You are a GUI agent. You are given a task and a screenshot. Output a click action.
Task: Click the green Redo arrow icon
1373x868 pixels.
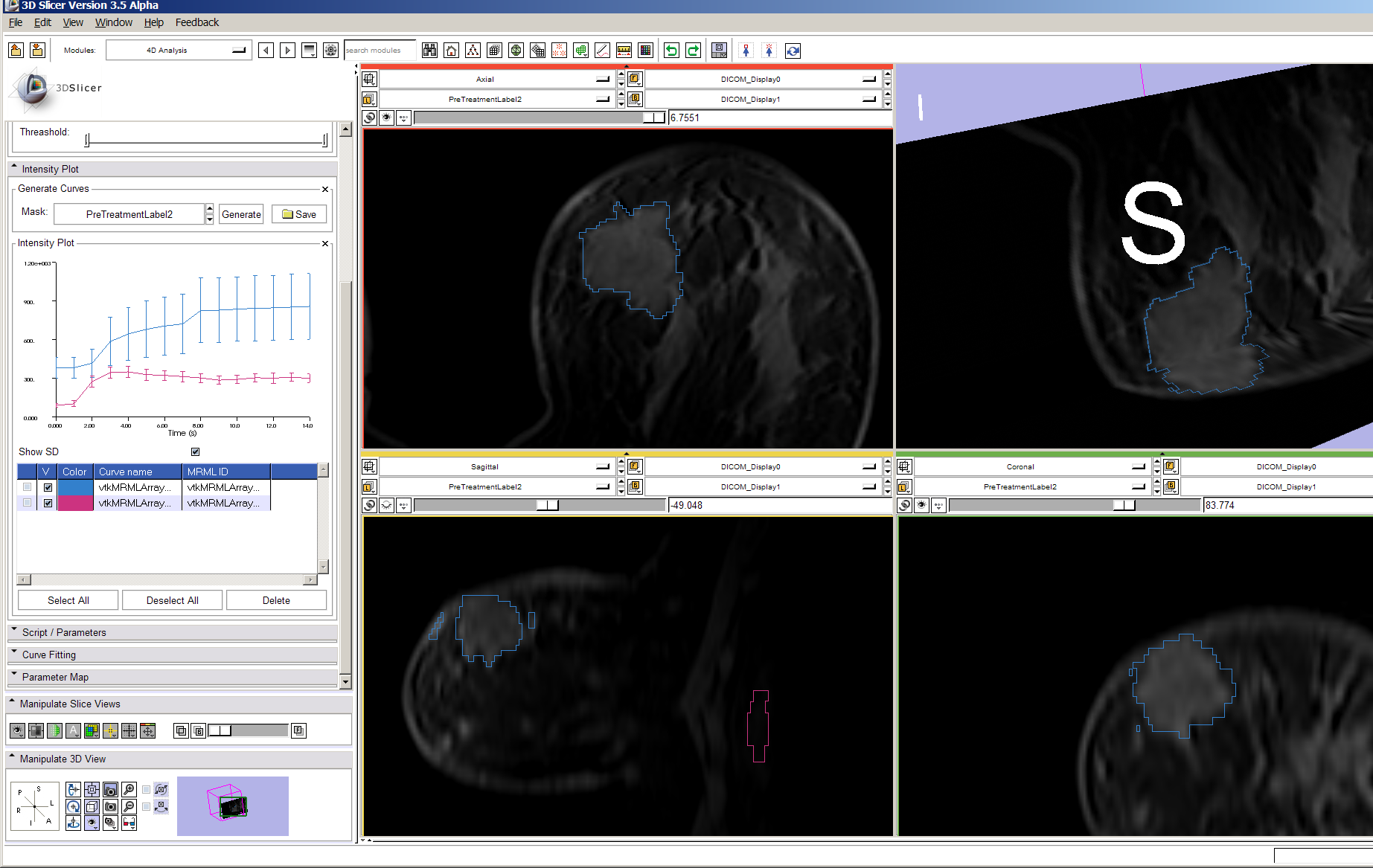click(x=693, y=51)
